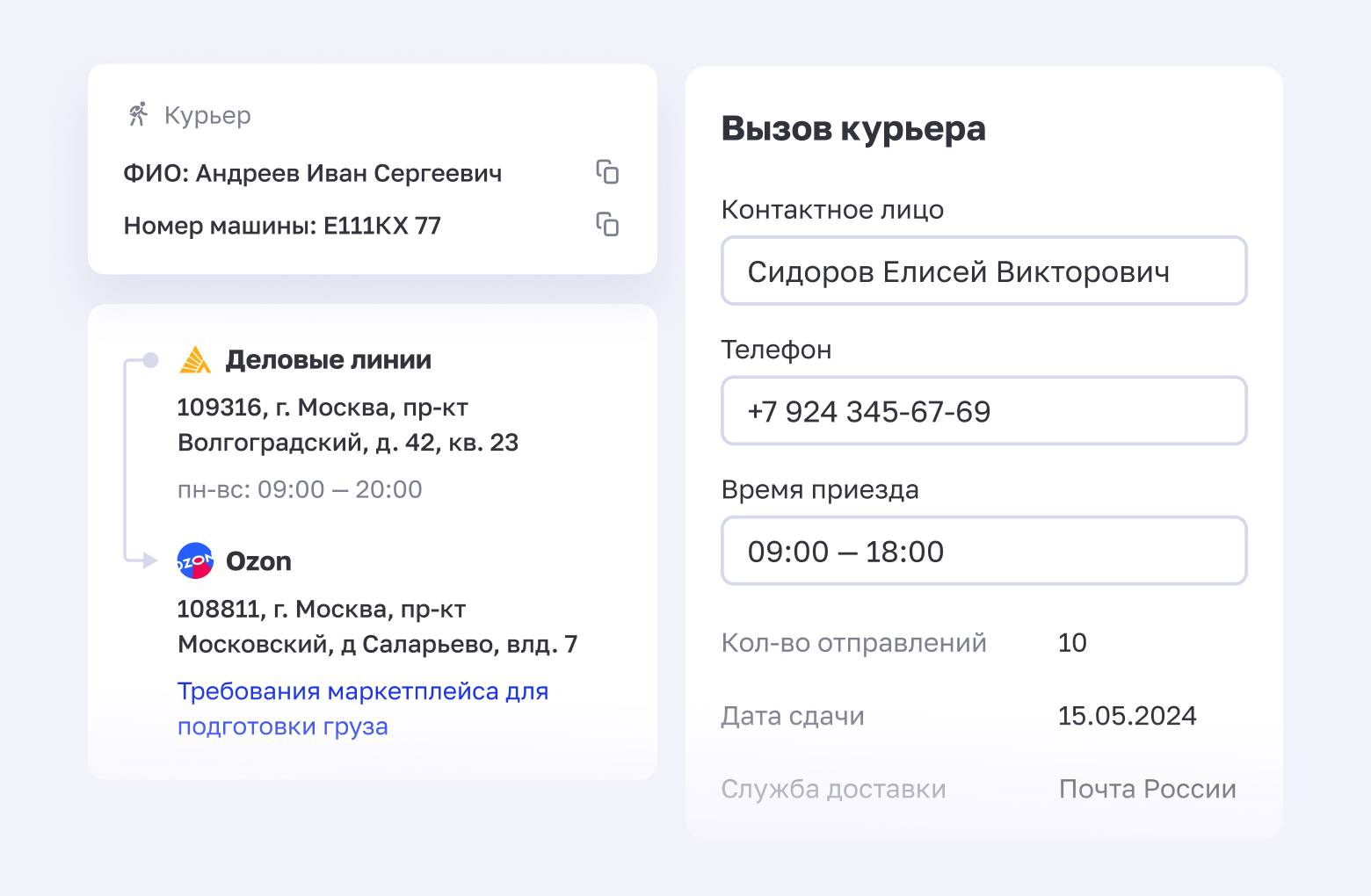
Task: Open the Время приезда time selector
Action: click(983, 551)
